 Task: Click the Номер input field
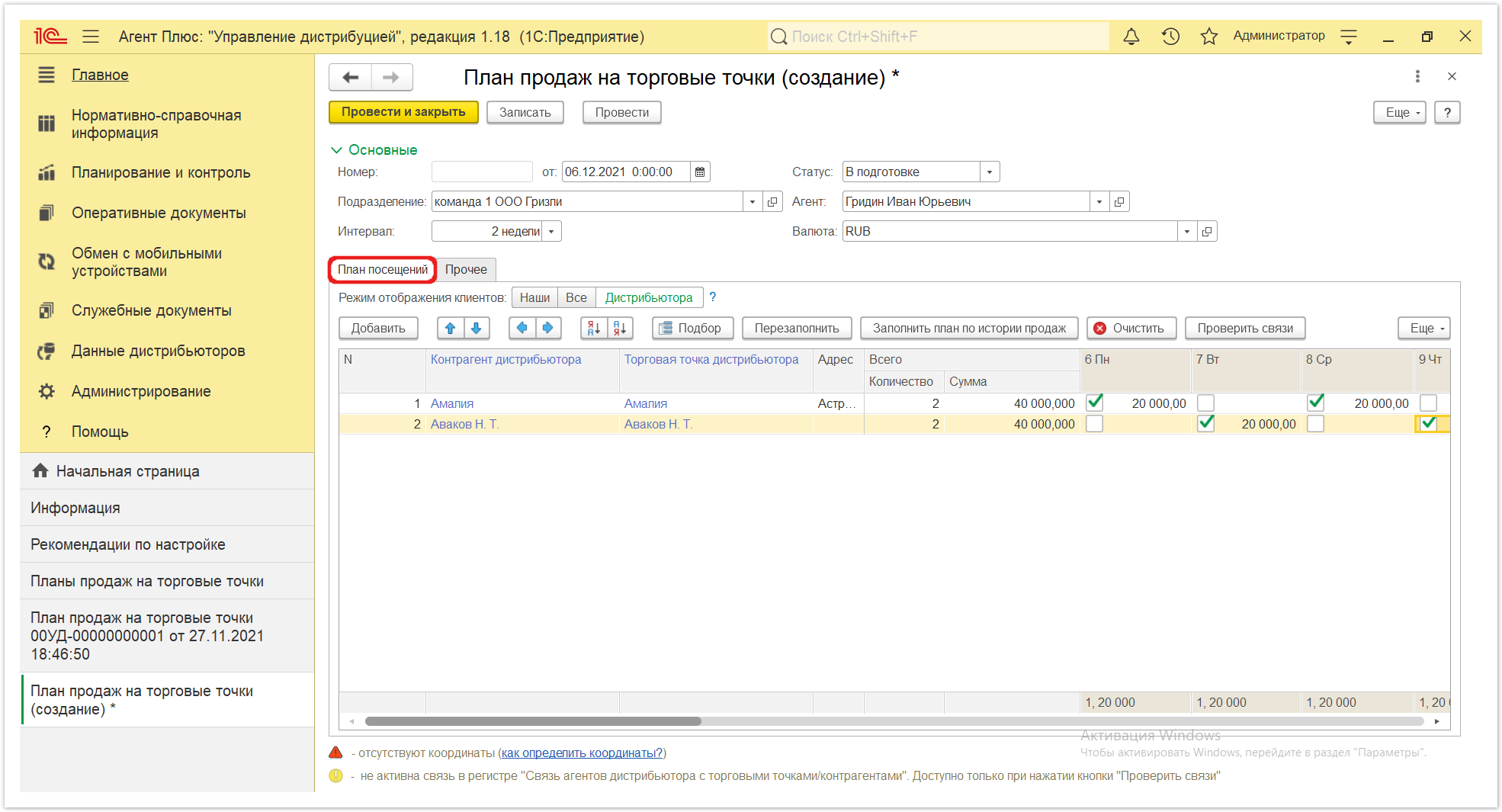click(482, 172)
